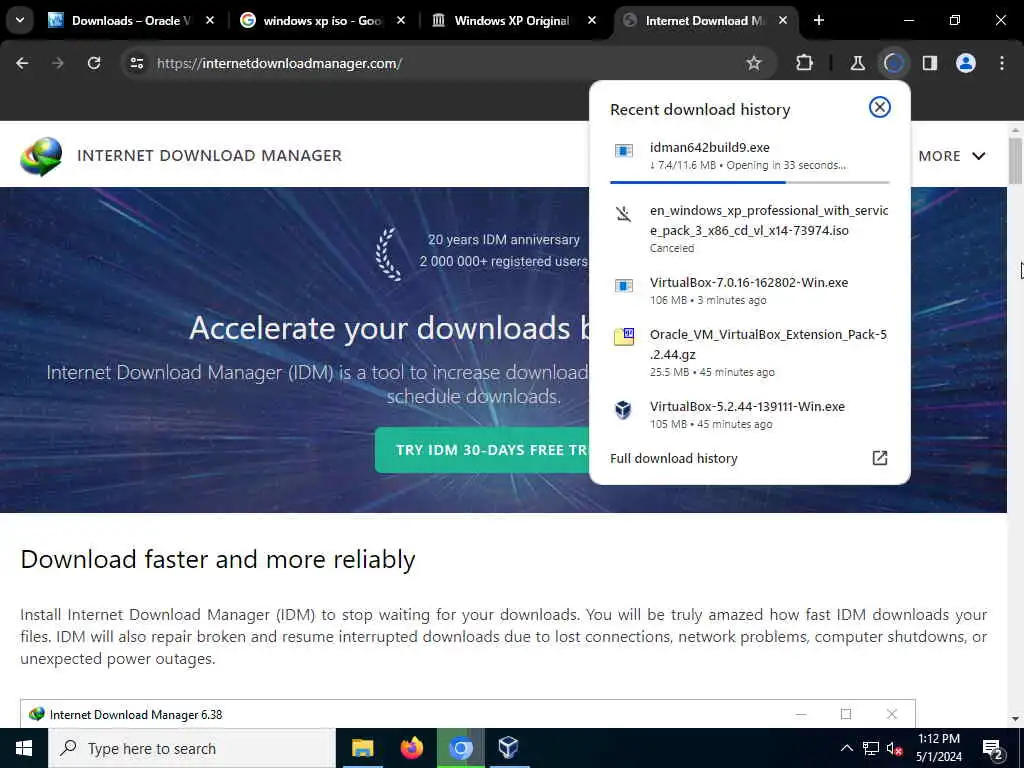Open the notification center icon

click(993, 748)
